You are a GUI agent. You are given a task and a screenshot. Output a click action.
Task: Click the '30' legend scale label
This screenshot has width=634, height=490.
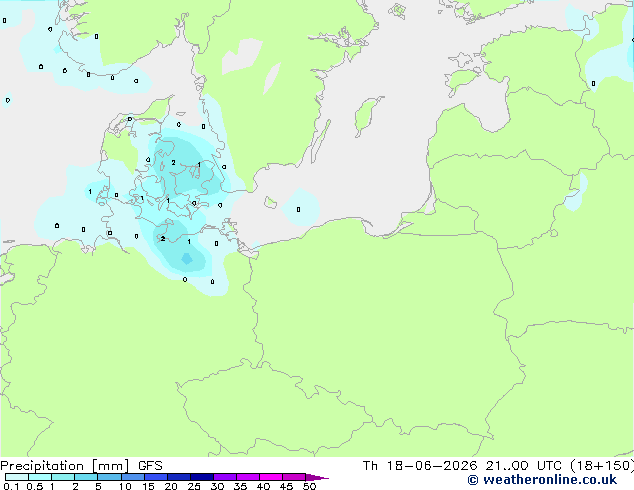(217, 486)
